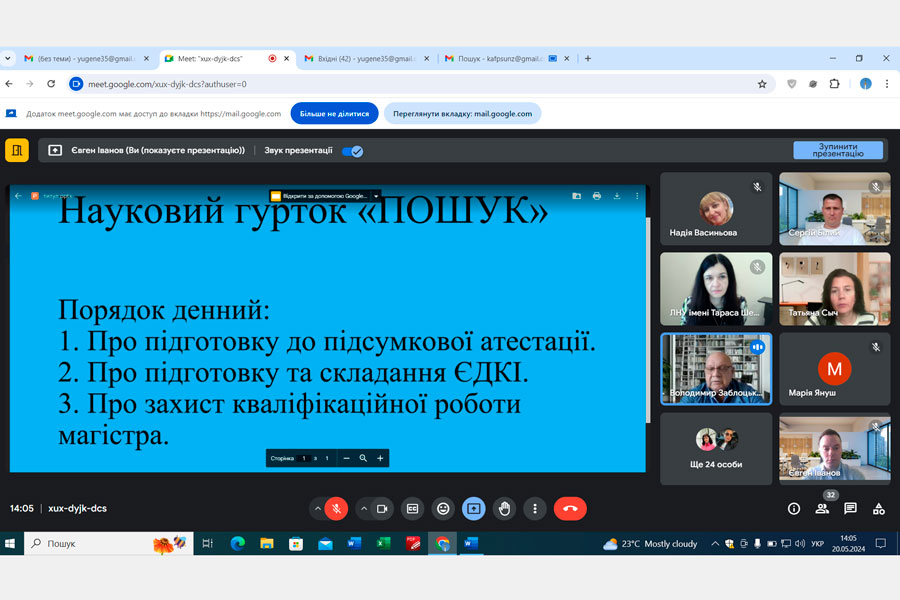Viewport: 900px width, 600px height.
Task: Stop sharing indicator on Пошук tab
Action: click(553, 59)
